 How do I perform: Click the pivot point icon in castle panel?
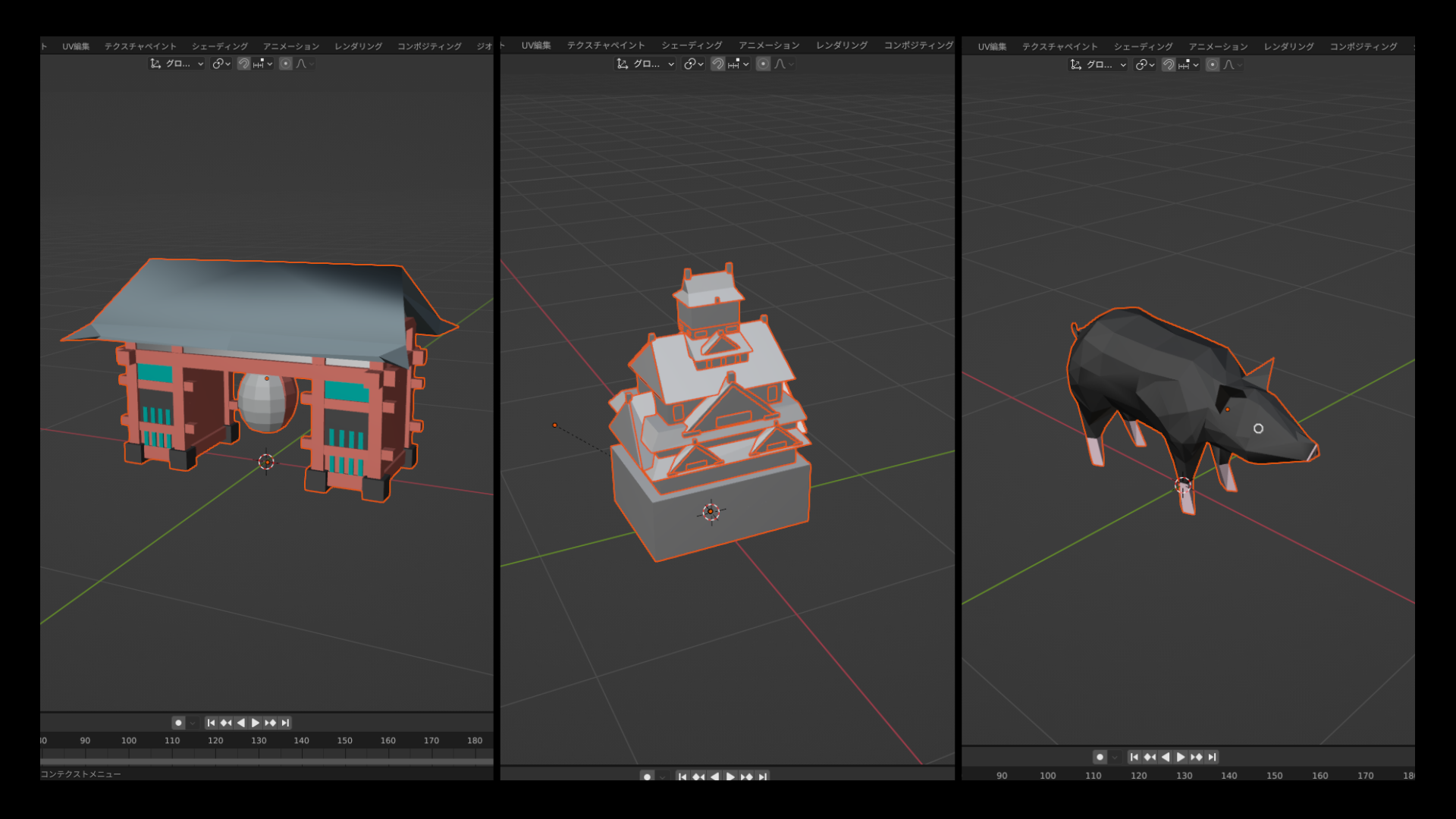tap(690, 64)
